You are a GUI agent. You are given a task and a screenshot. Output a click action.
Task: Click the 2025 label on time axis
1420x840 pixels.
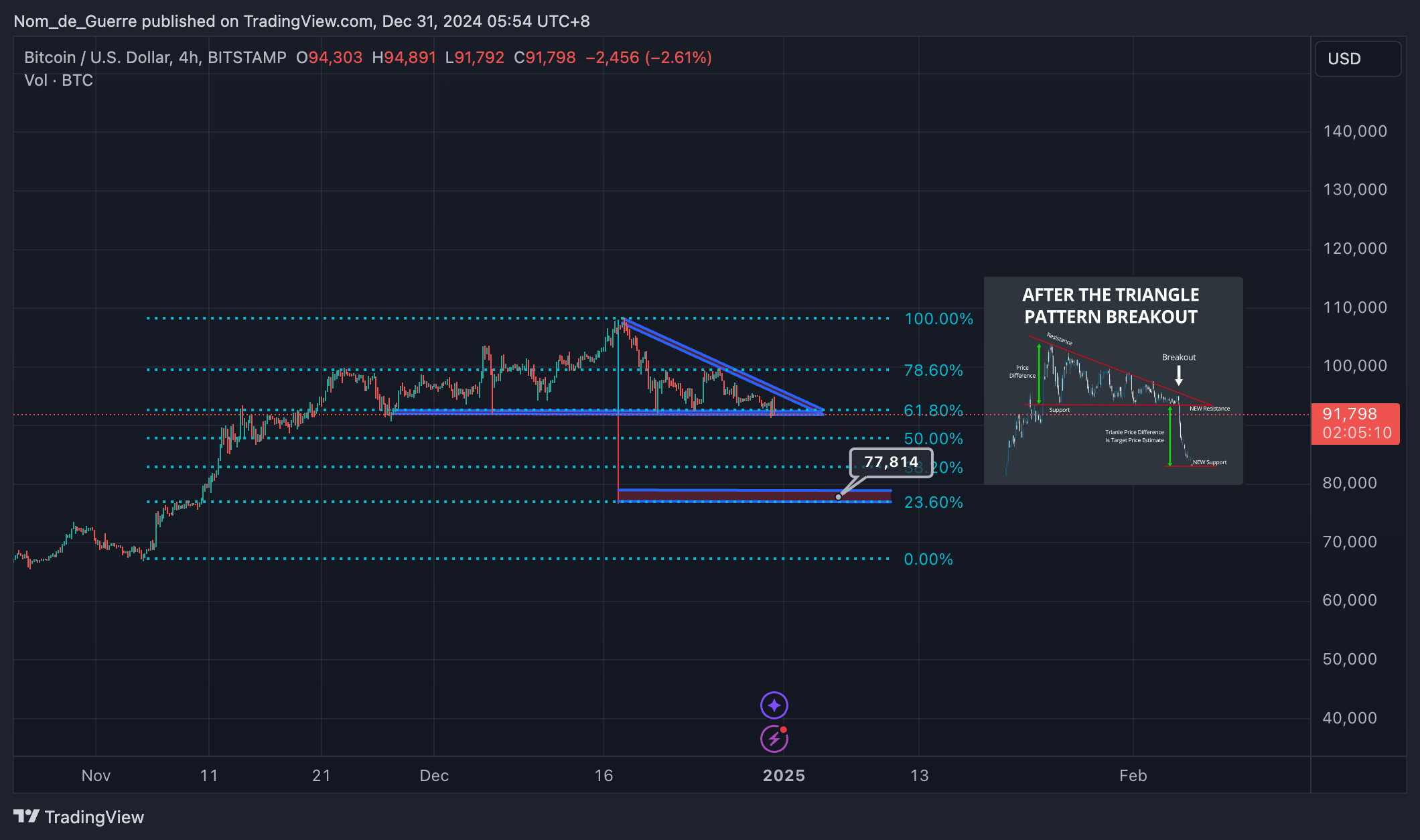point(784,776)
